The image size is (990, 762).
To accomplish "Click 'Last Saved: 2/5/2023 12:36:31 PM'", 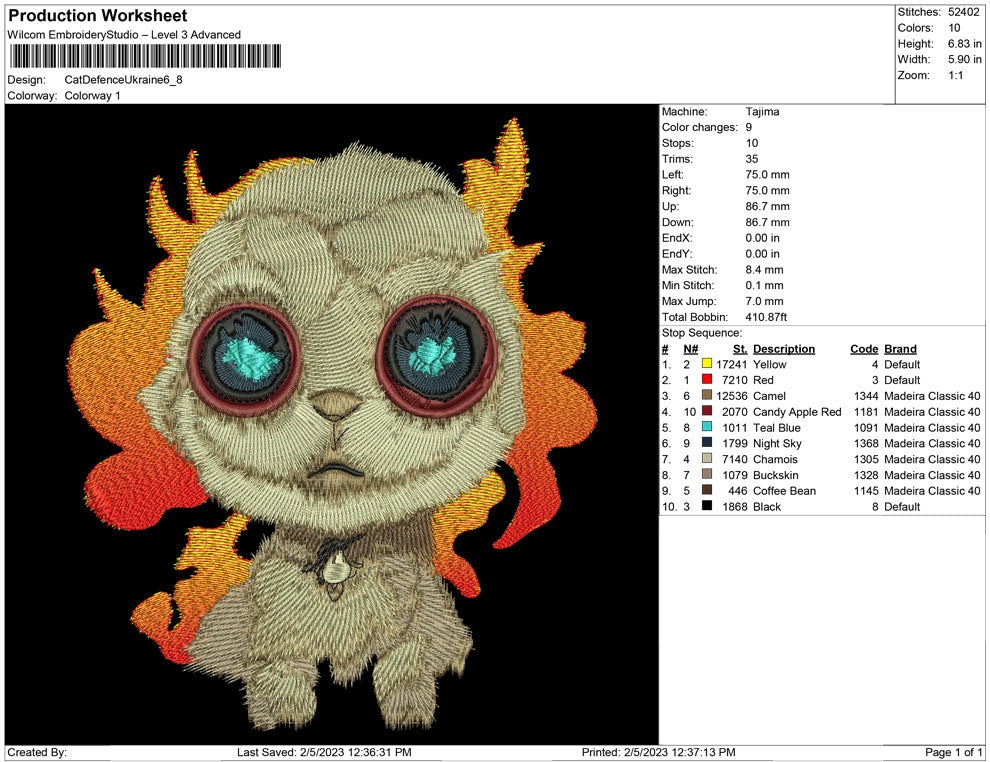I will (324, 752).
